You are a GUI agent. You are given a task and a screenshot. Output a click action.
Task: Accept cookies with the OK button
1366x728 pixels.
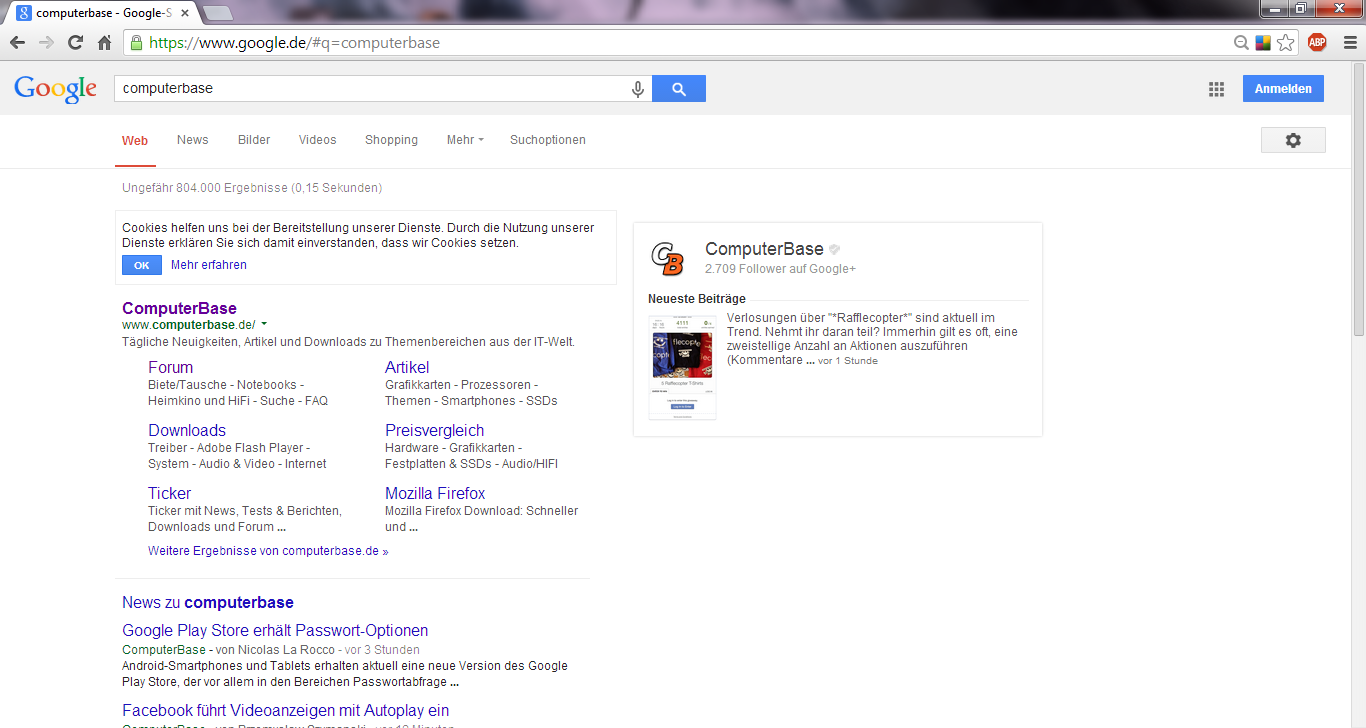141,265
